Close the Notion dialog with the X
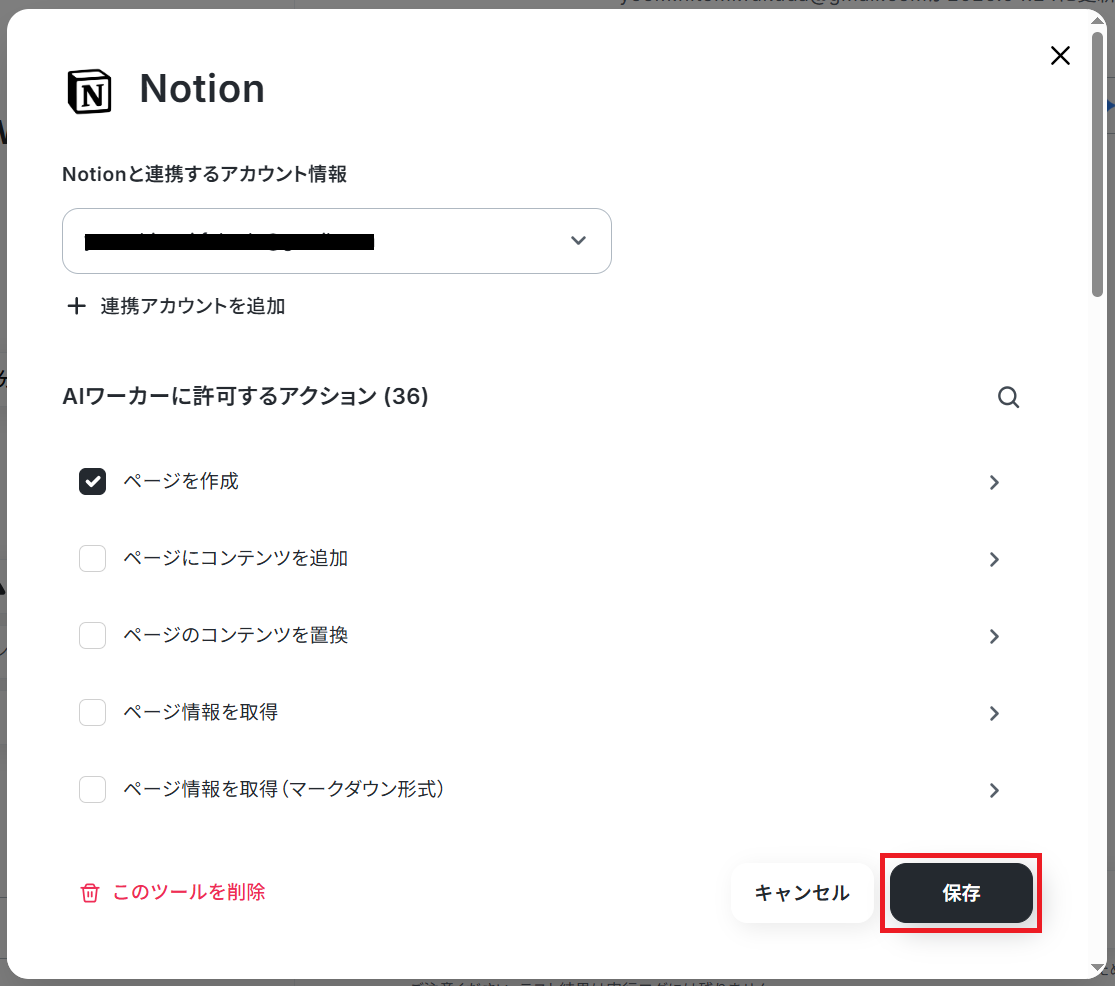1115x986 pixels. (x=1060, y=55)
